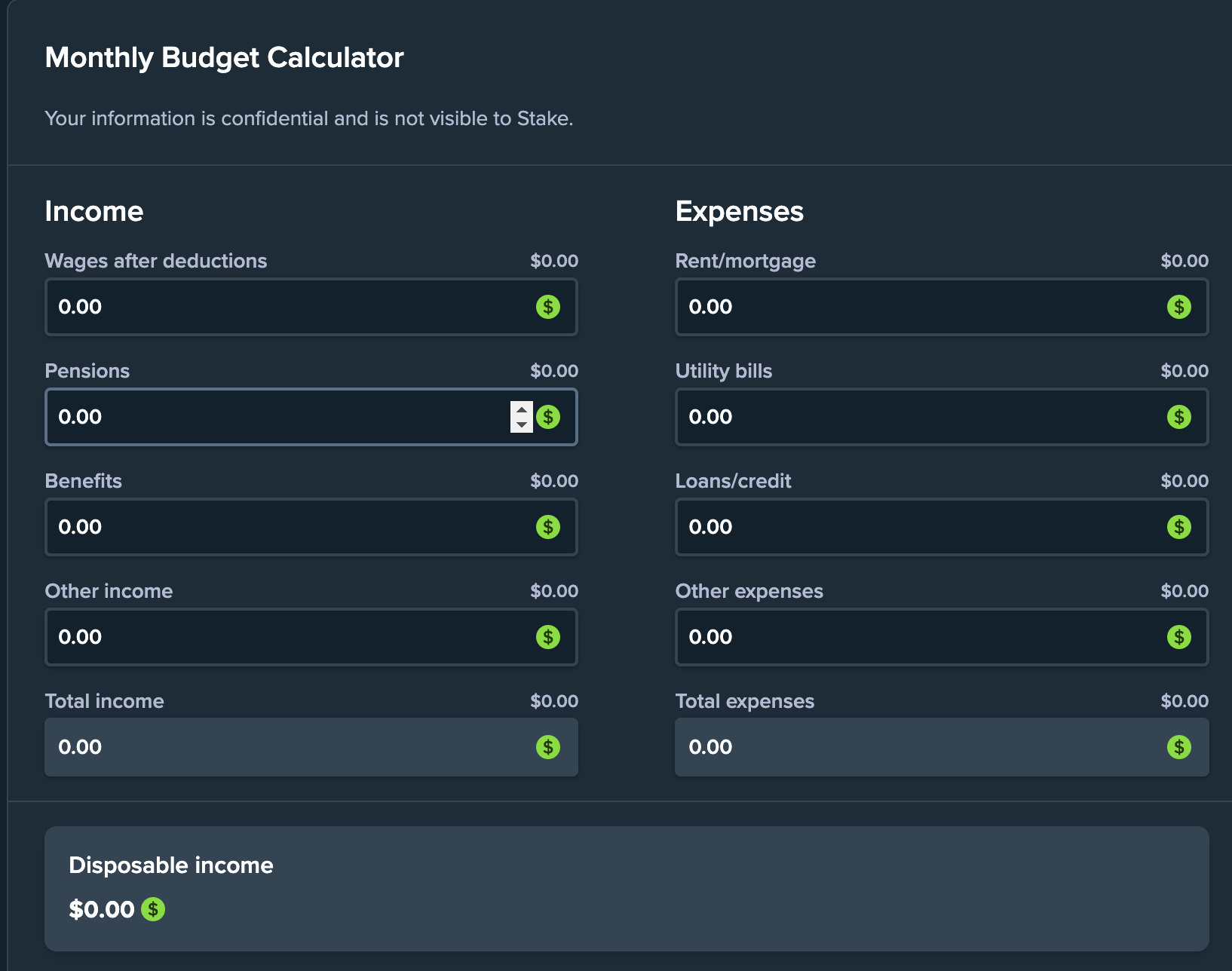Click the dollar icon in Other income field
Screen dimensions: 1232x971
548,637
